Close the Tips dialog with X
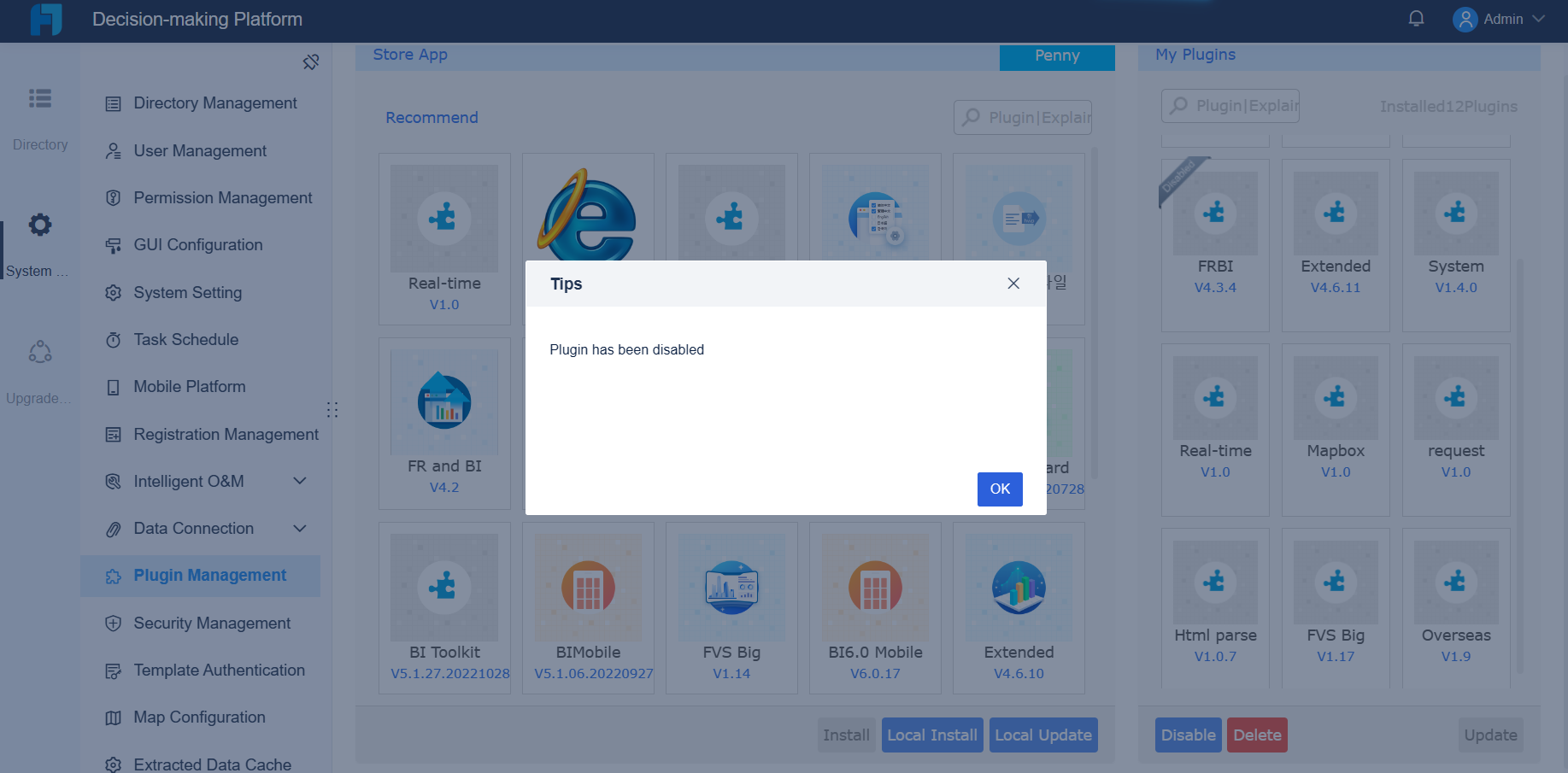Viewport: 1568px width, 773px height. tap(1013, 284)
